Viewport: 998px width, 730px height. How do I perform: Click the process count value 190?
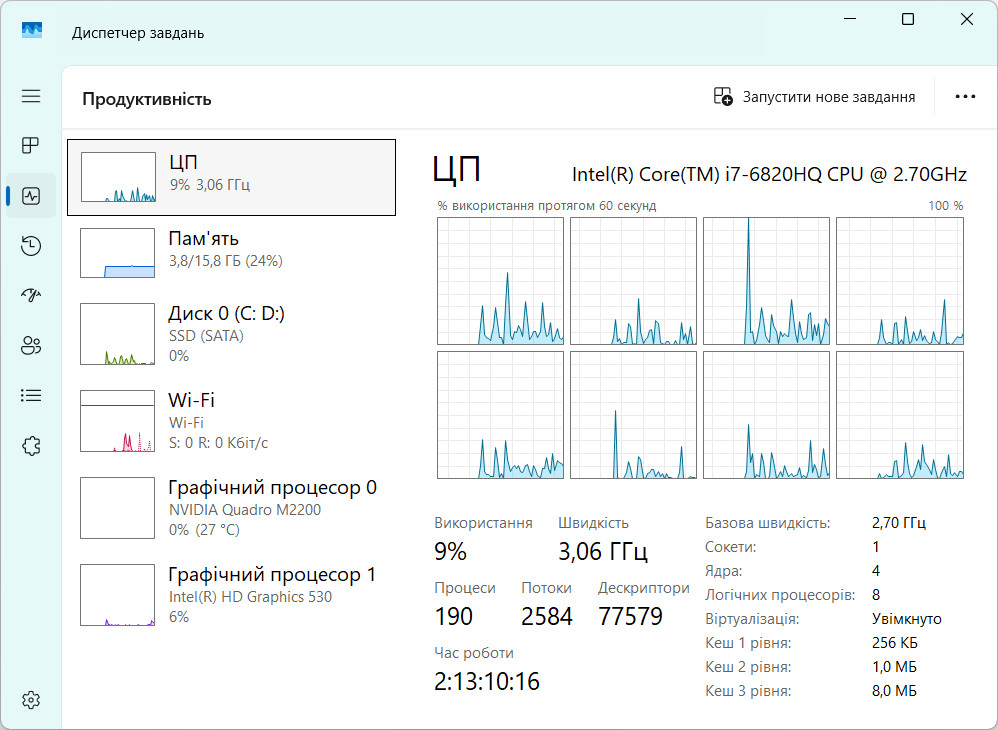pos(454,616)
